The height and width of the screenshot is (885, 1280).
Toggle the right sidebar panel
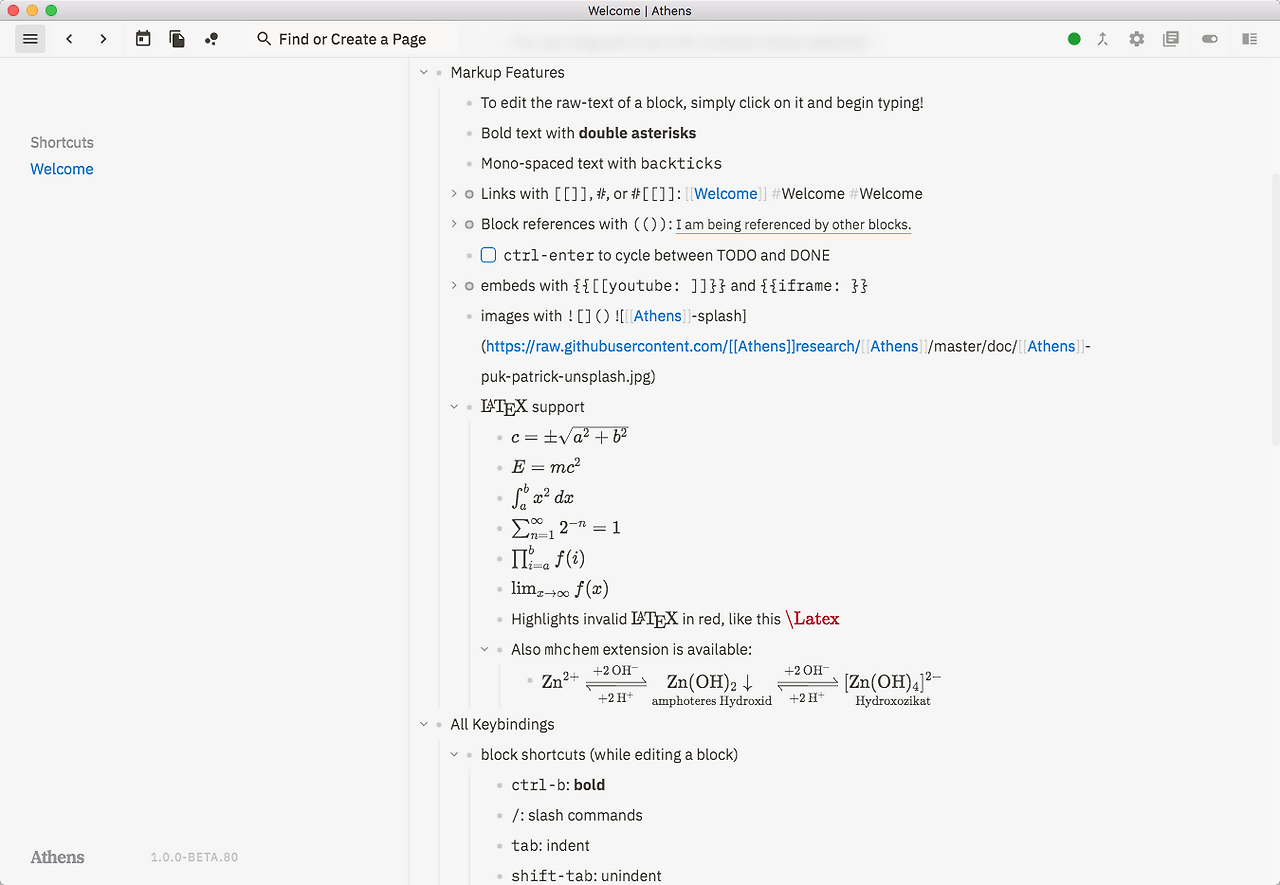point(1249,39)
